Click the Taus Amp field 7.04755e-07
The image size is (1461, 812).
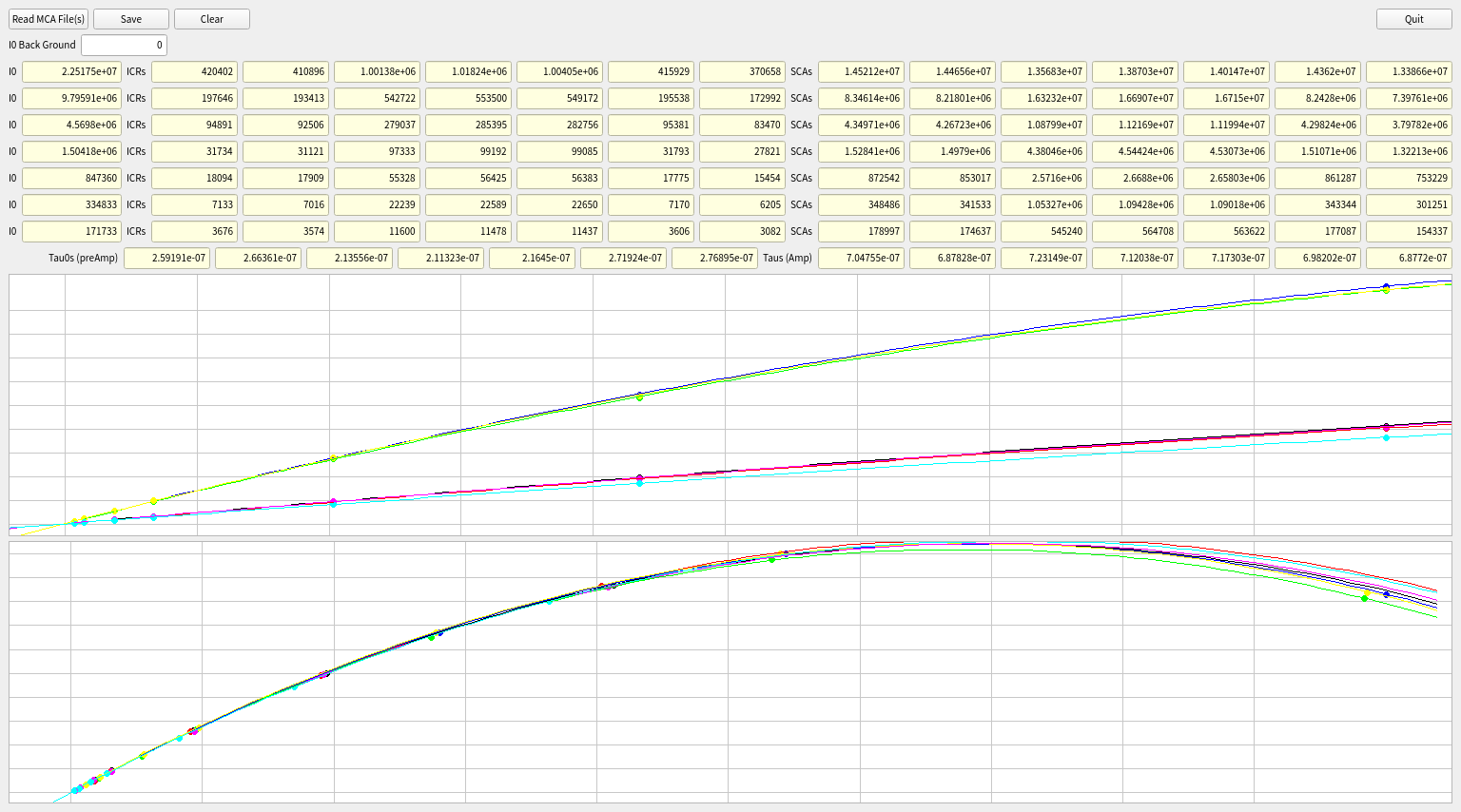point(861,258)
